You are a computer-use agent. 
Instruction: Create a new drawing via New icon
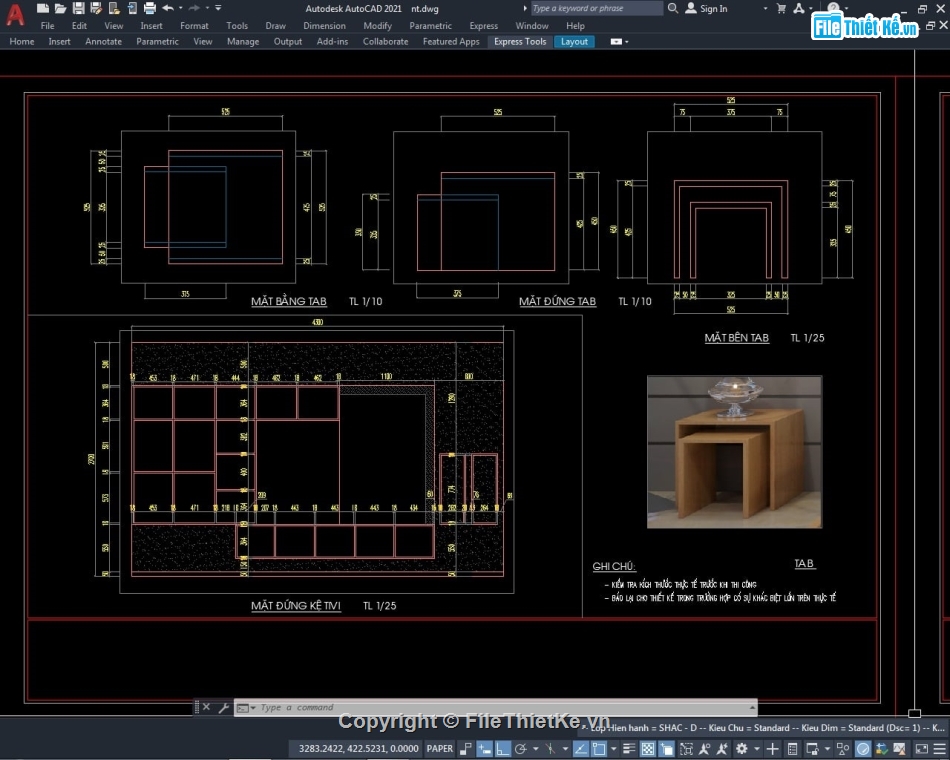pyautogui.click(x=42, y=8)
